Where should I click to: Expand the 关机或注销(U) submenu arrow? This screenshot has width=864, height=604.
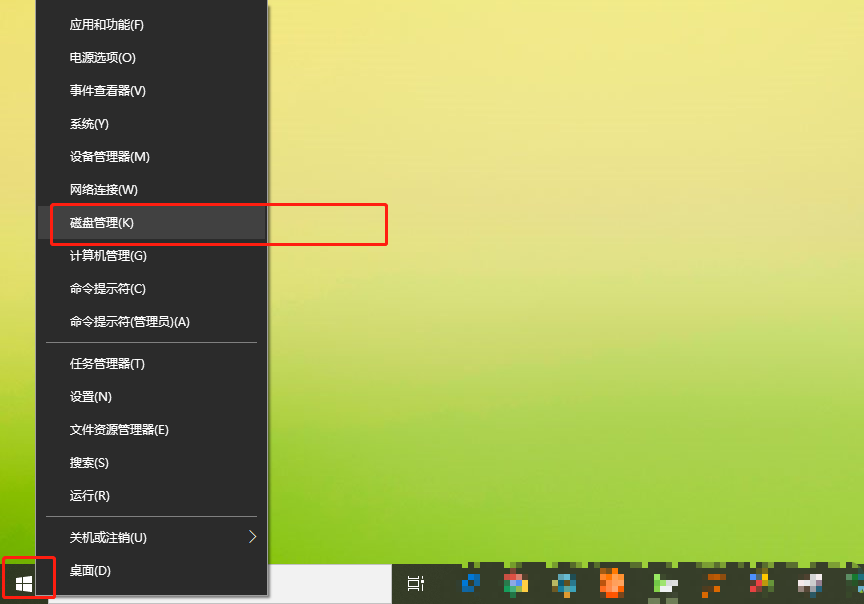click(252, 537)
